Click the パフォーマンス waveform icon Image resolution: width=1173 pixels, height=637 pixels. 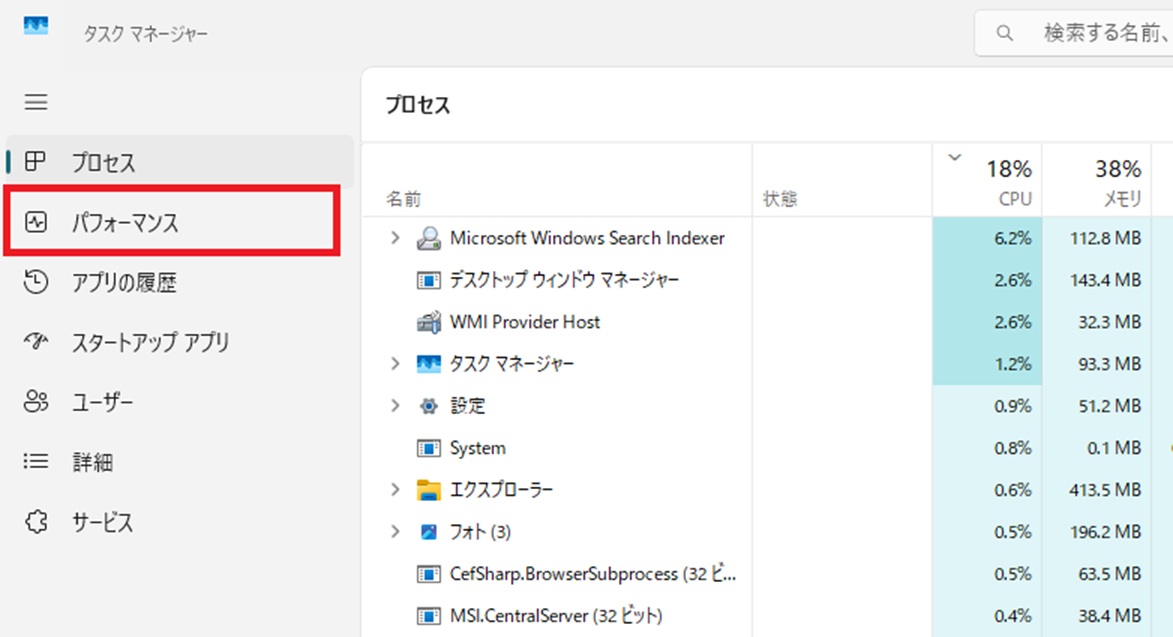35,222
